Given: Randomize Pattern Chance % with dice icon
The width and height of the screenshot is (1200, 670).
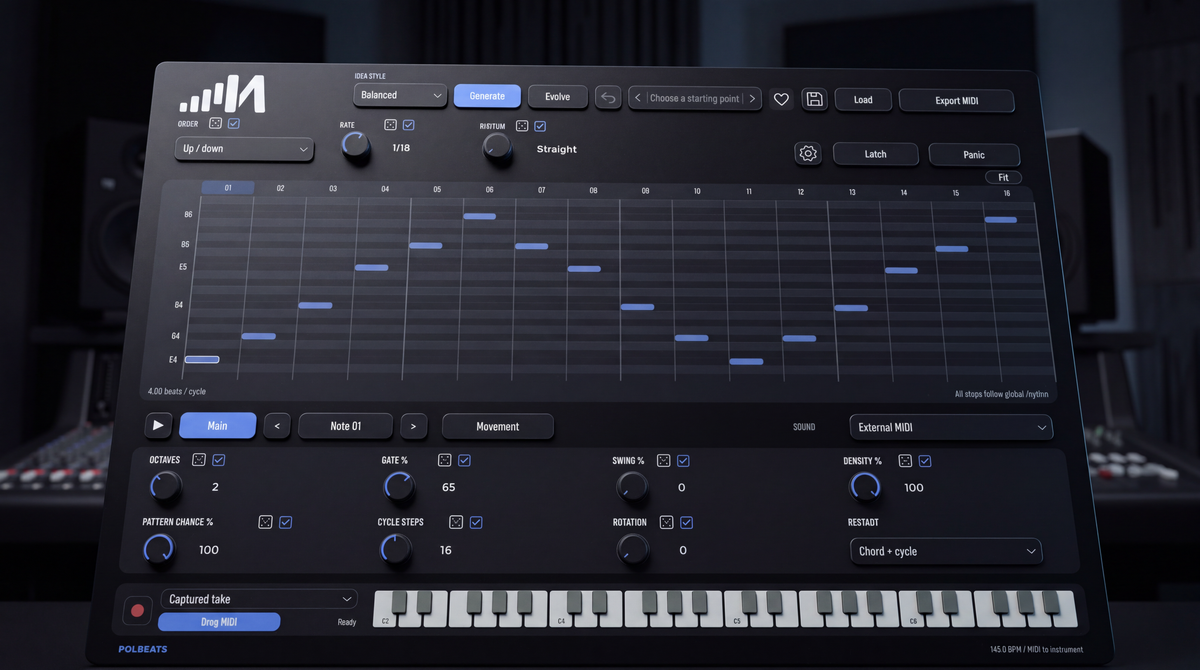Looking at the screenshot, I should (266, 522).
